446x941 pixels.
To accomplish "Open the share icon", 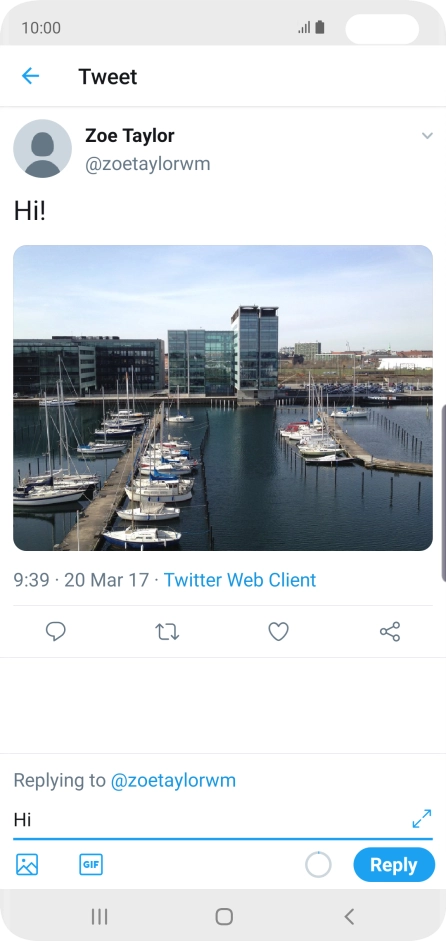I will click(390, 631).
